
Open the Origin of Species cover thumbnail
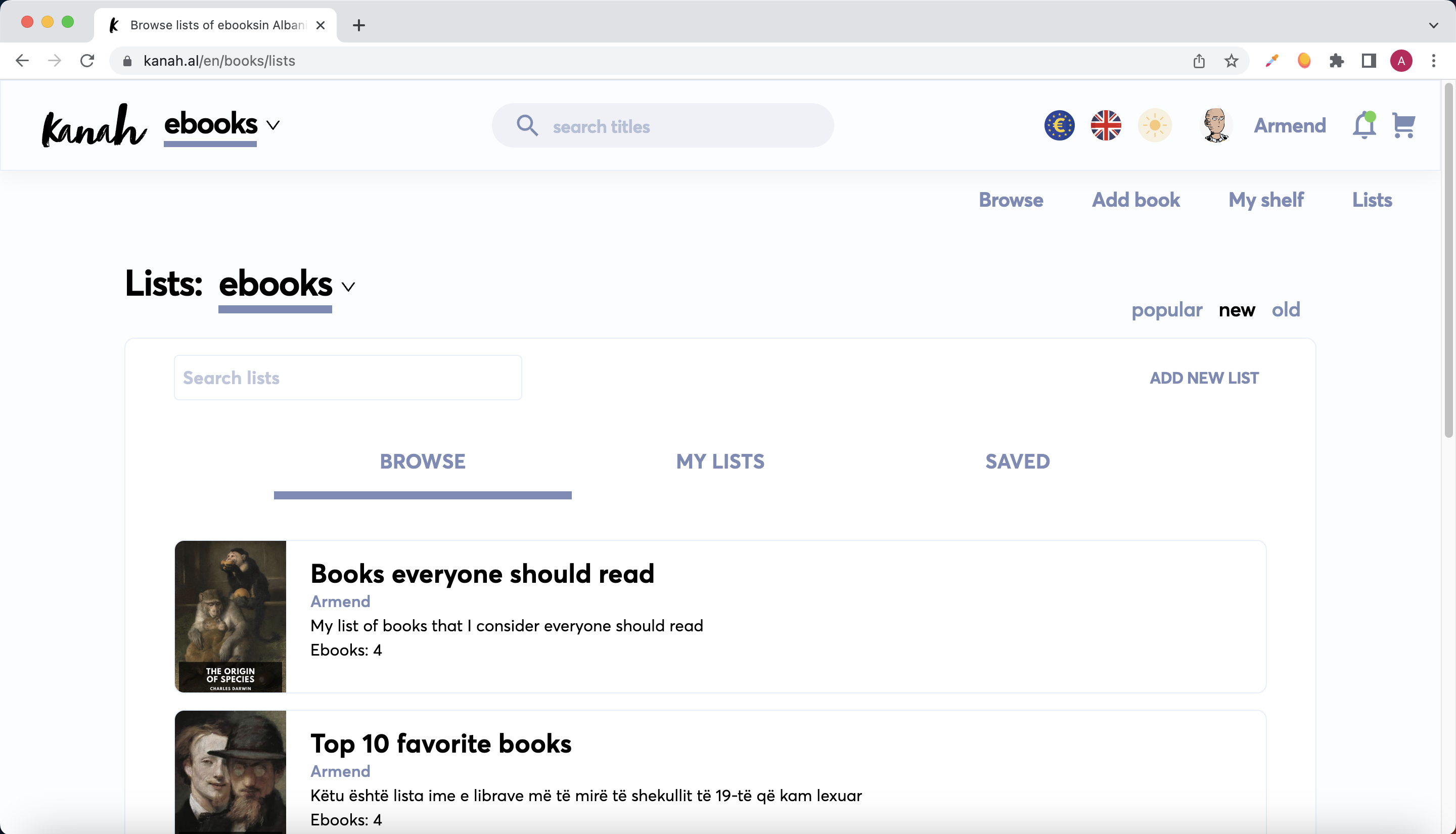tap(230, 616)
